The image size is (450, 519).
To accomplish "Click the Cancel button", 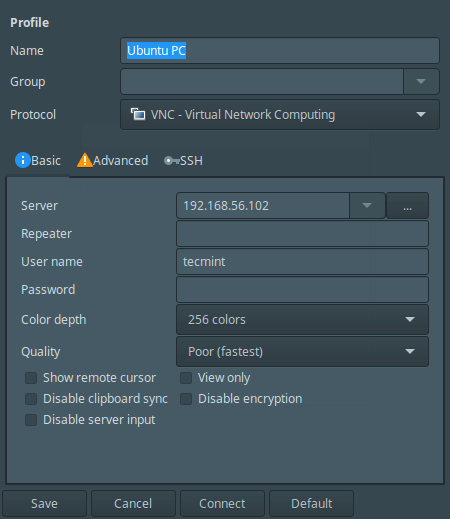I will (x=133, y=503).
